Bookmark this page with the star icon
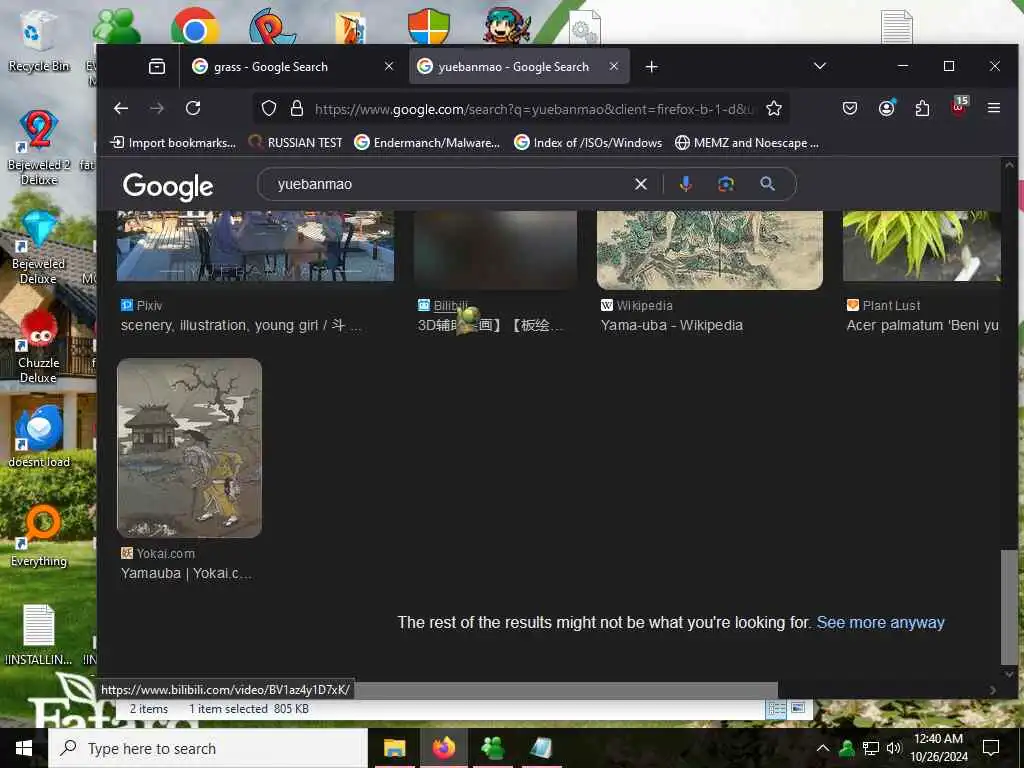 coord(774,108)
